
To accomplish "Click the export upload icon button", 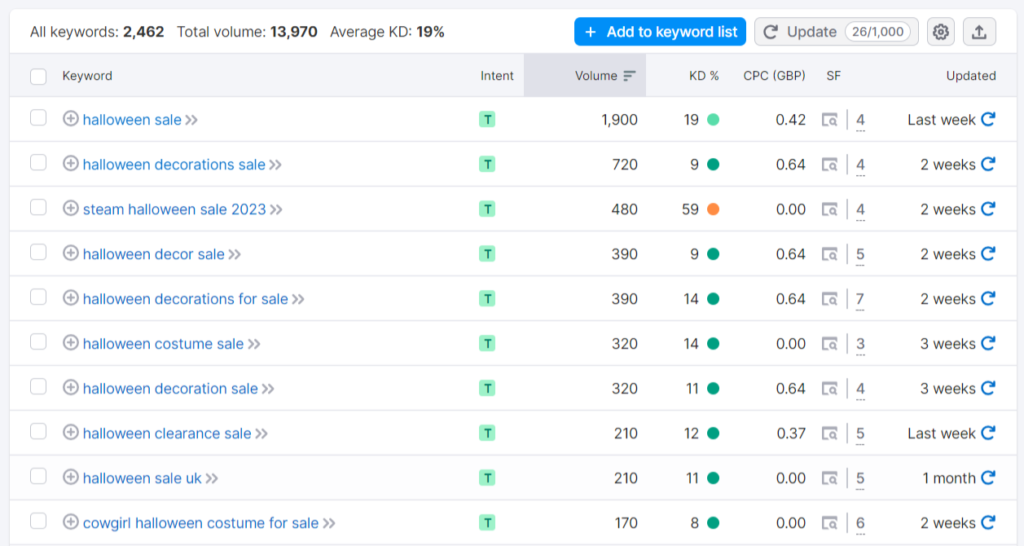I will click(979, 31).
